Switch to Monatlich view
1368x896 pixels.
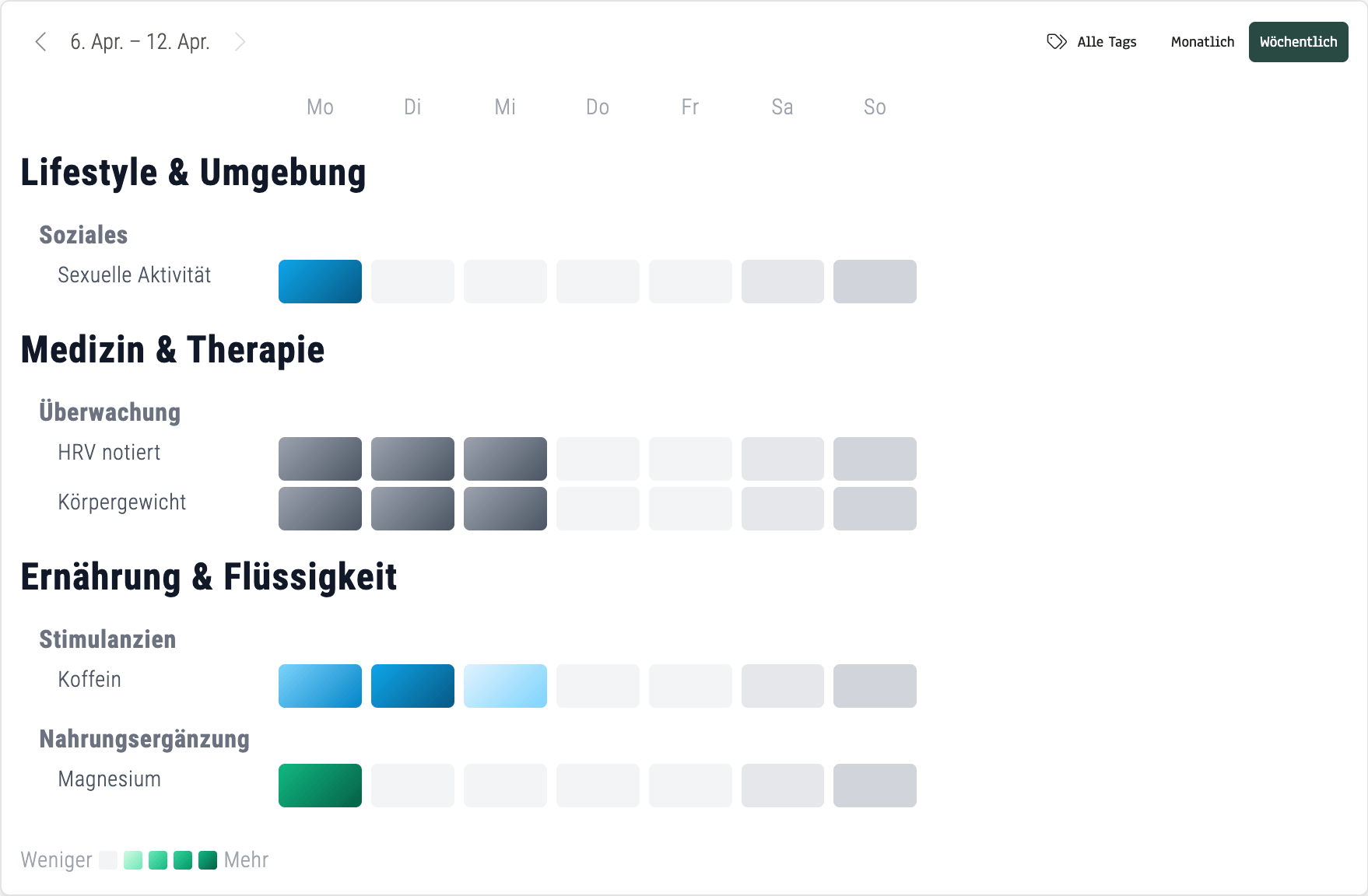point(1202,42)
